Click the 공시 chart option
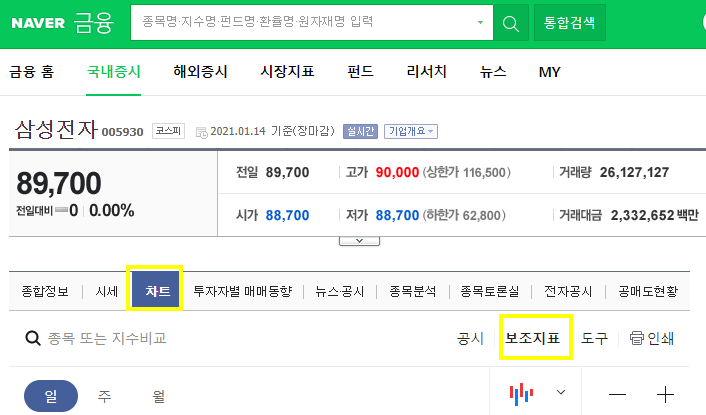This screenshot has height=415, width=706. (x=470, y=338)
